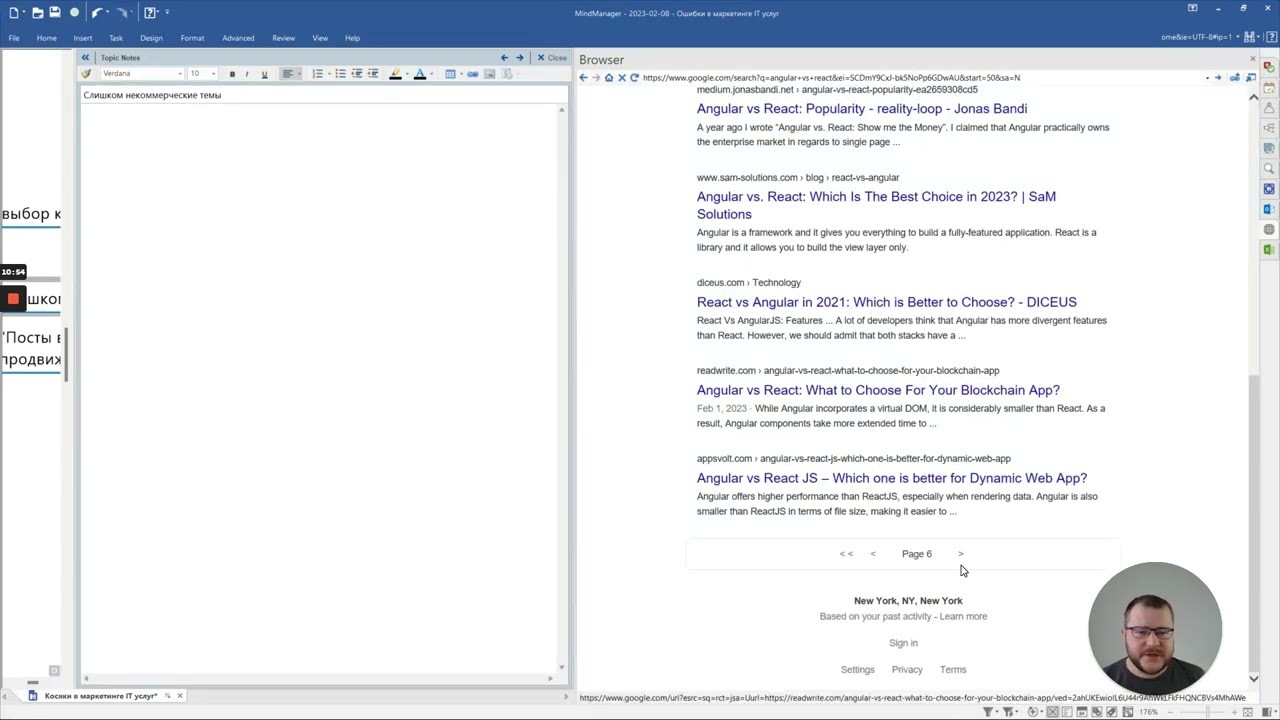The width and height of the screenshot is (1280, 720).
Task: Close the Topic Notes panel
Action: [551, 58]
